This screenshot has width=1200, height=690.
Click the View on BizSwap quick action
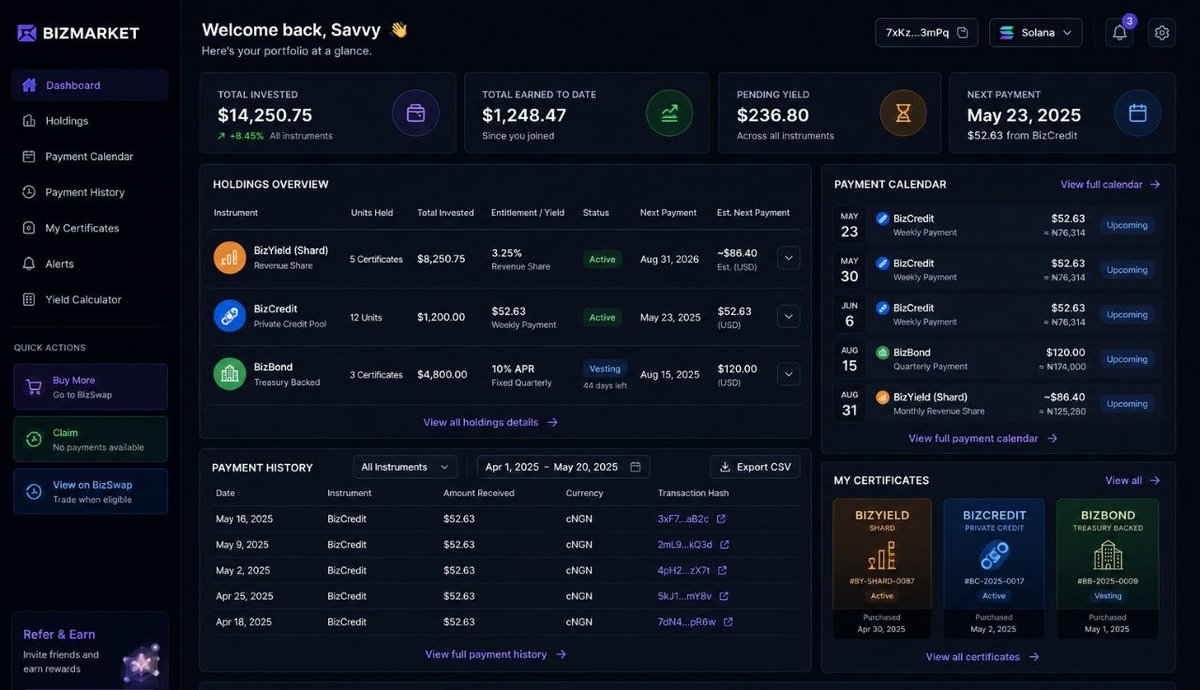pyautogui.click(x=91, y=491)
